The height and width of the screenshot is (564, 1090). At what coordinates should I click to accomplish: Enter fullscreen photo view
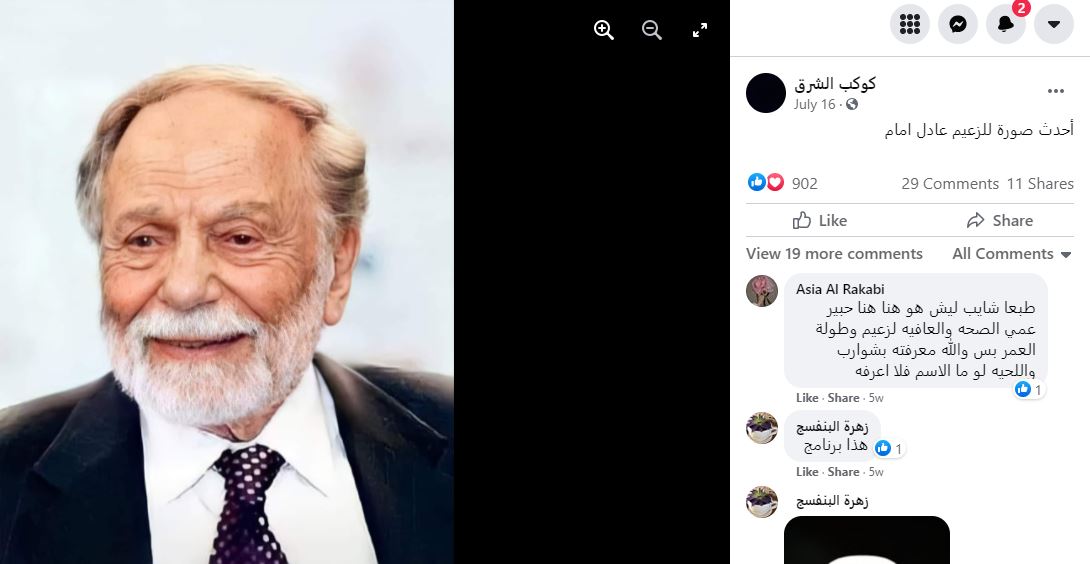(700, 30)
